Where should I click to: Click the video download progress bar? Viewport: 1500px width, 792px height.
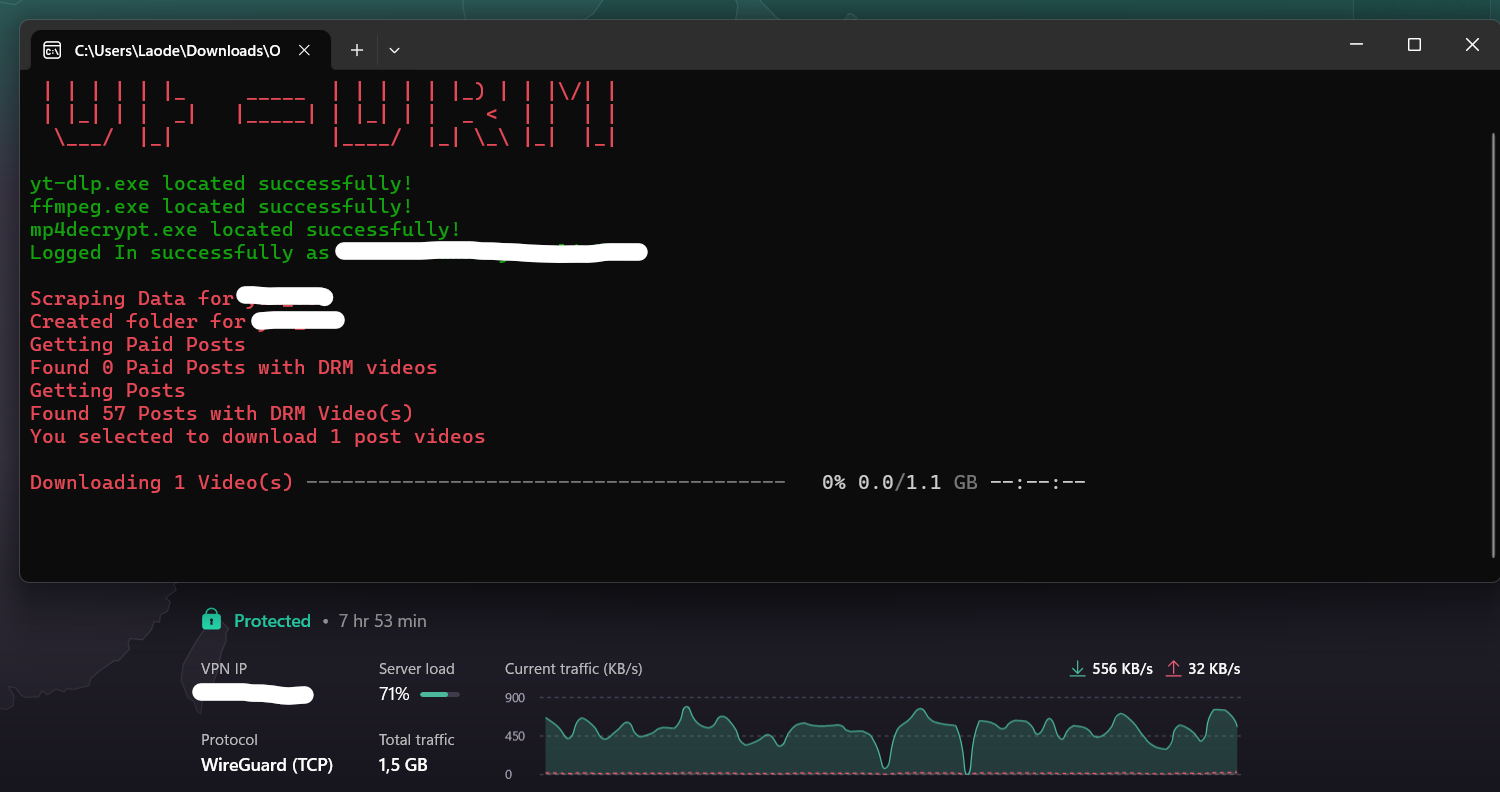pyautogui.click(x=545, y=483)
